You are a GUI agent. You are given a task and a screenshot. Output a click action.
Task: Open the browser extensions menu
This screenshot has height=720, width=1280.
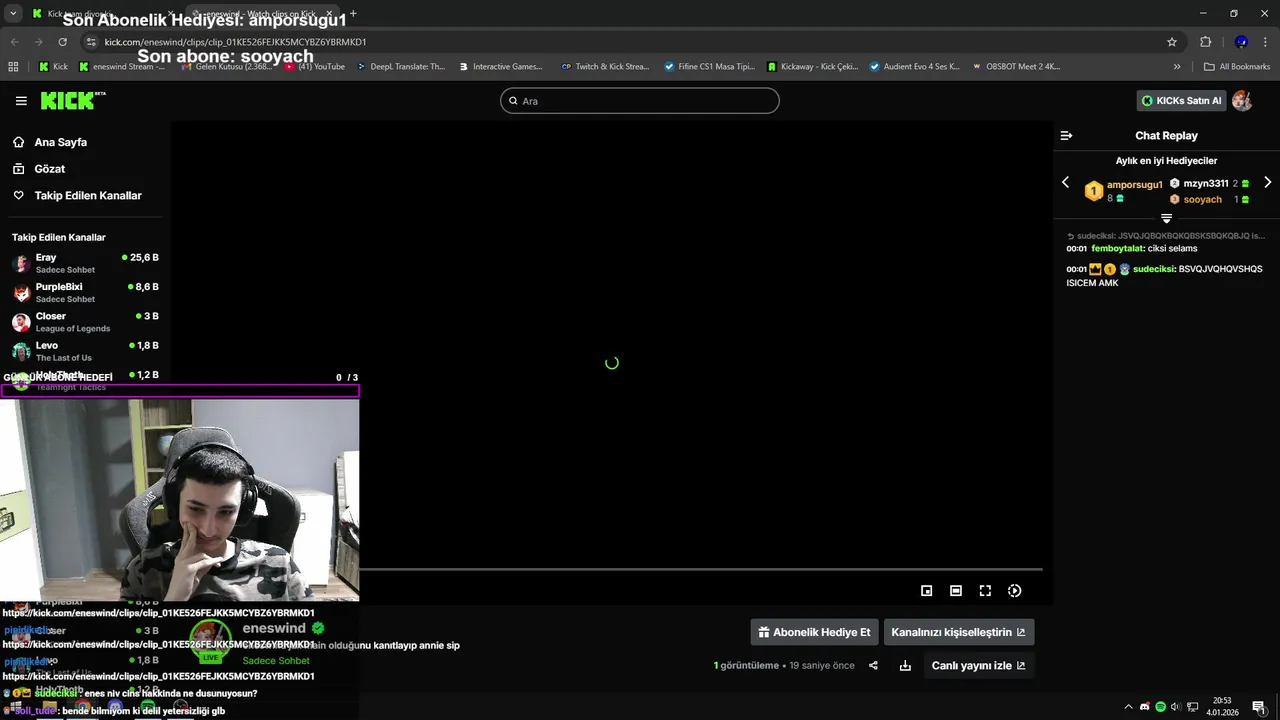[1205, 42]
